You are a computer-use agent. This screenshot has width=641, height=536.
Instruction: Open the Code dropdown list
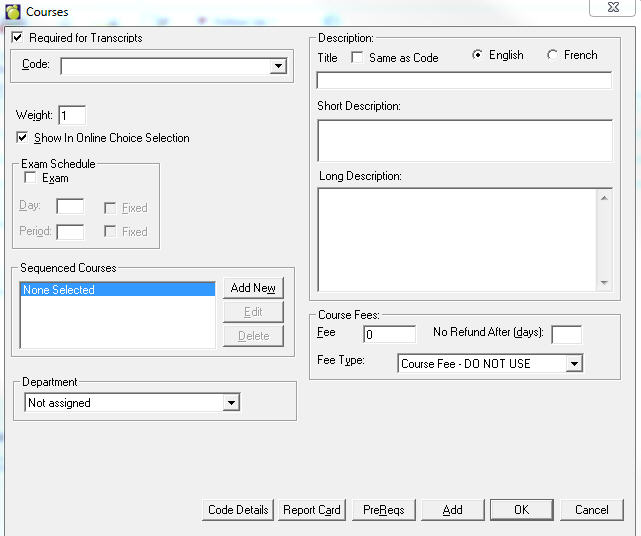[278, 67]
